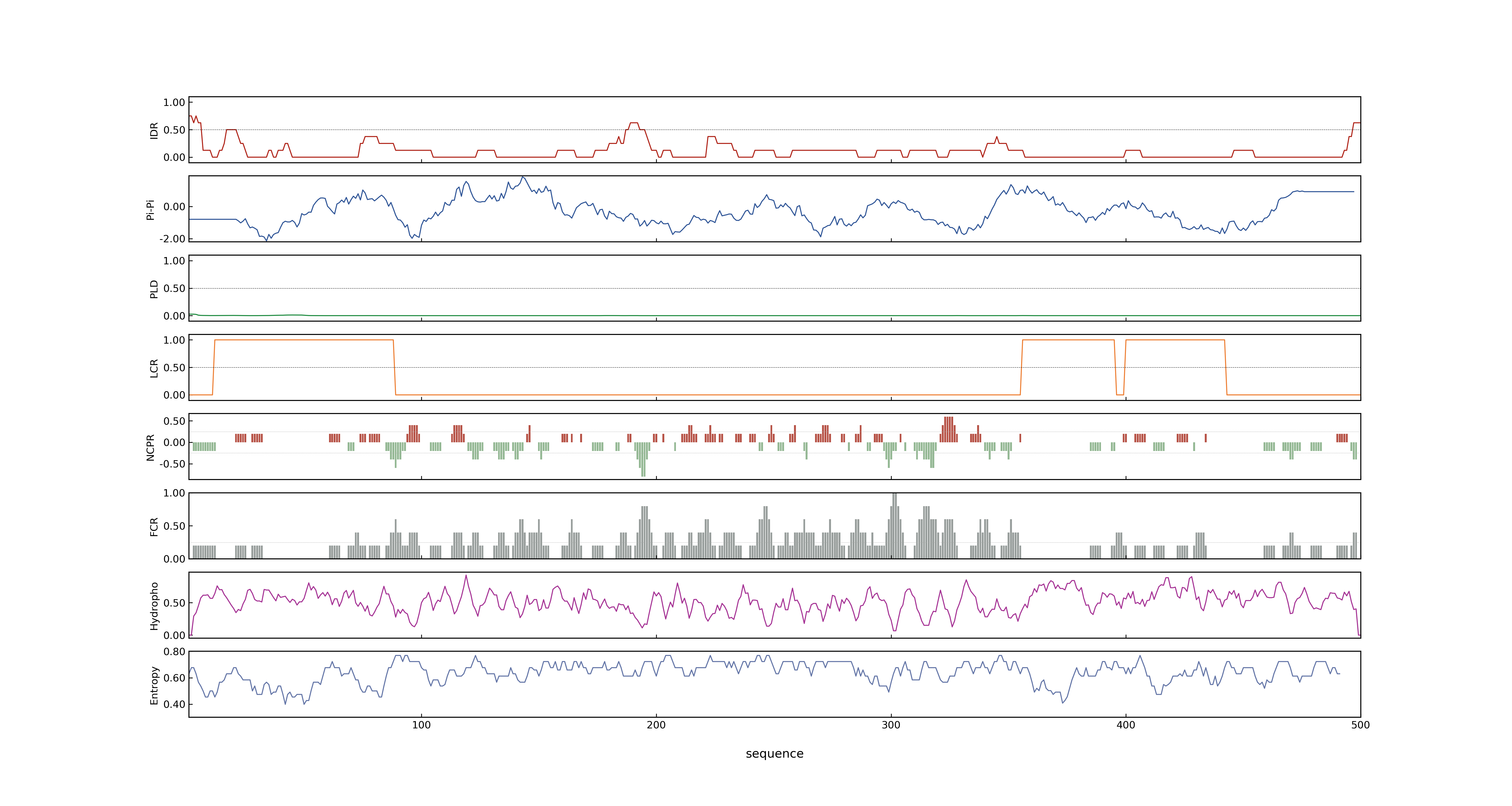Click the Pi-Pi y-axis label
This screenshot has width=1512, height=806.
pyautogui.click(x=150, y=209)
